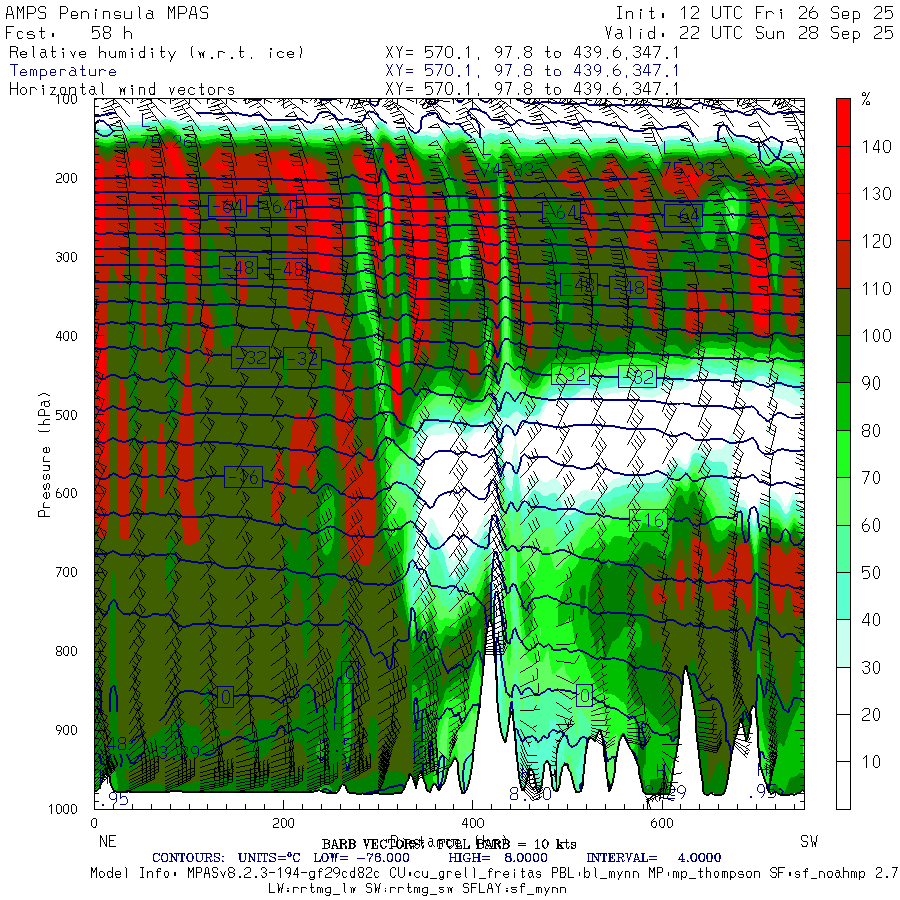Click the distance axis tick label '200'
This screenshot has width=900, height=900.
283,823
